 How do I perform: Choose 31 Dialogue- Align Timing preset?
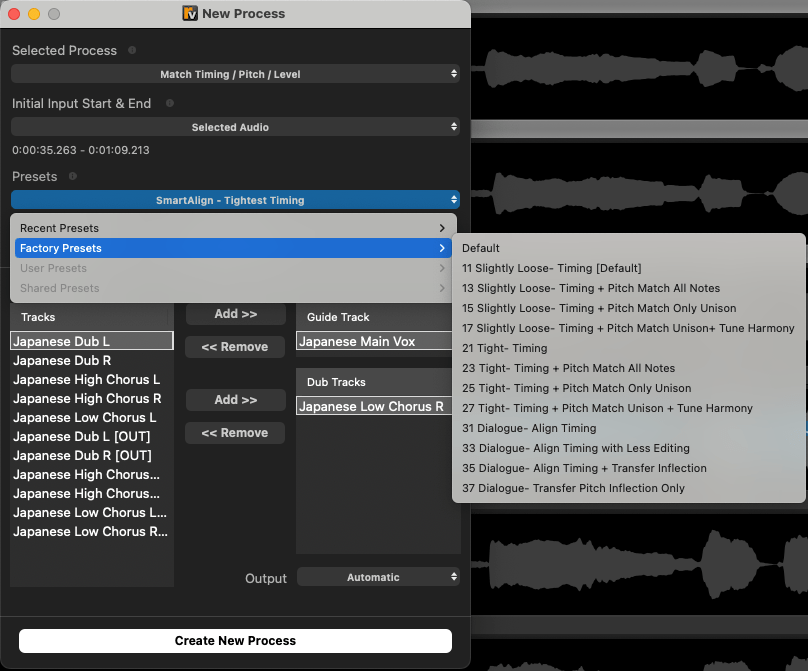pos(529,428)
